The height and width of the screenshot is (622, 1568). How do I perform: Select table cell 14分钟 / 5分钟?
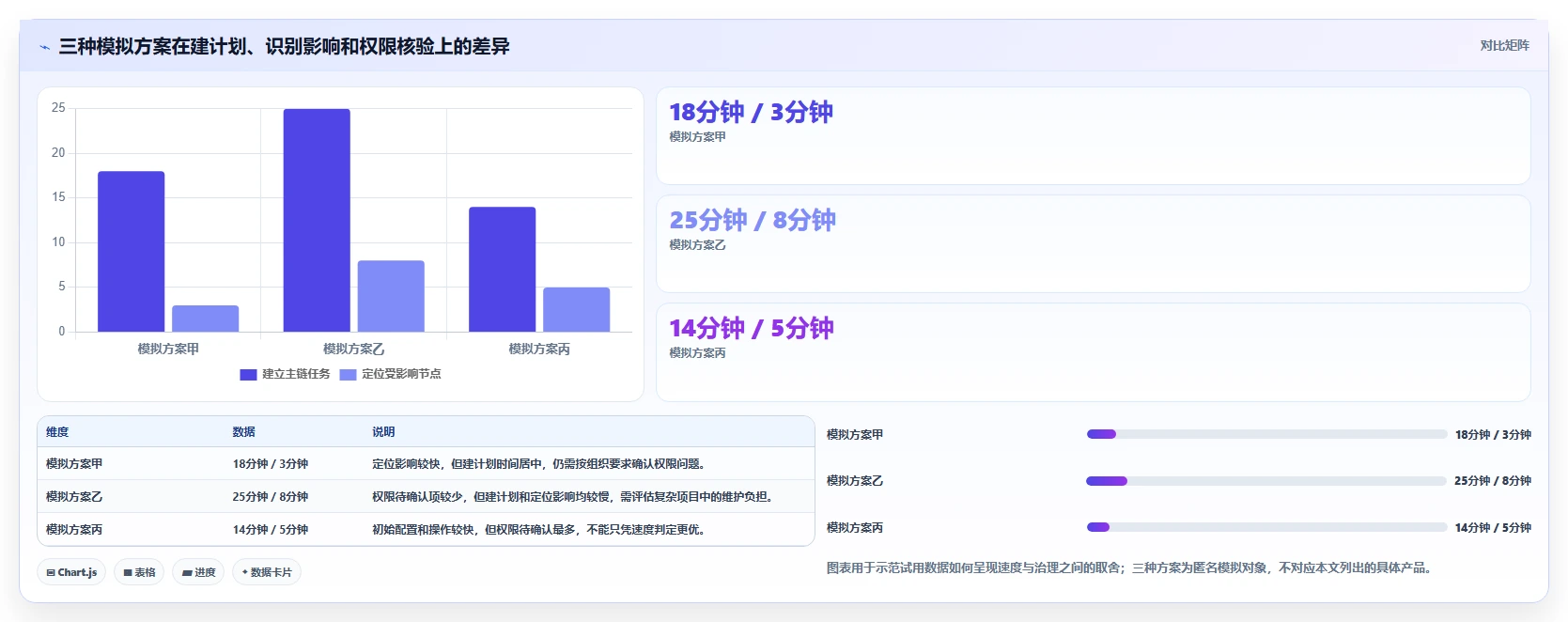pyautogui.click(x=271, y=530)
